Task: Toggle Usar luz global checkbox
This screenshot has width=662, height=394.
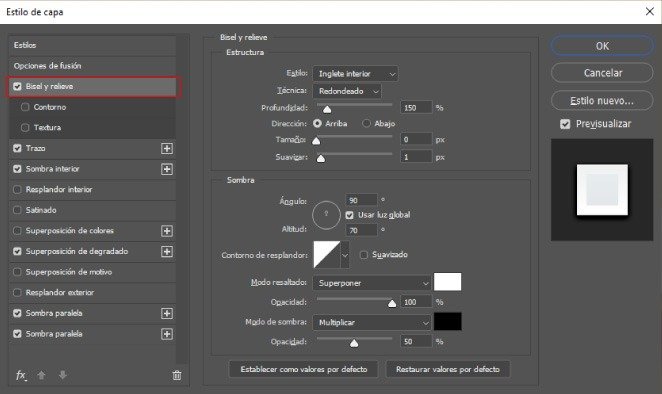Action: click(349, 215)
